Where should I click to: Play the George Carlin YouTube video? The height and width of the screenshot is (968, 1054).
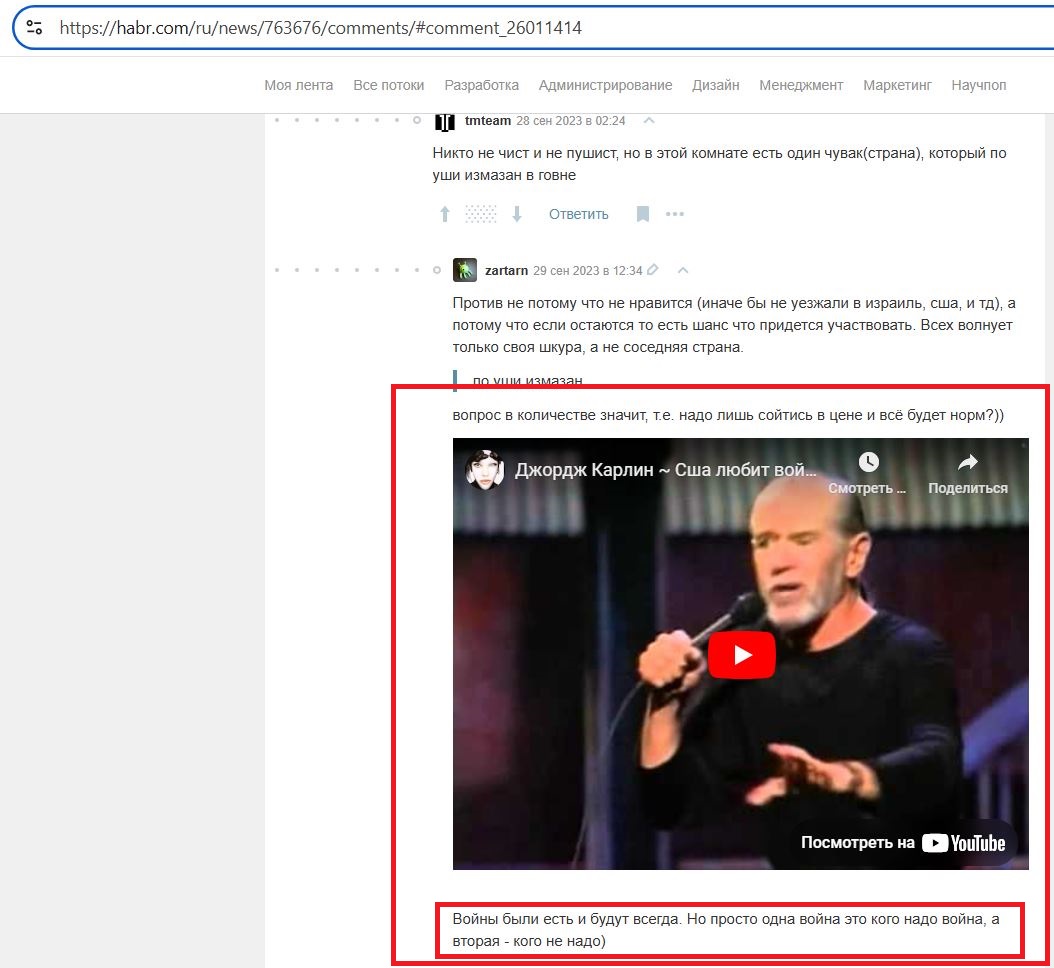tap(741, 655)
